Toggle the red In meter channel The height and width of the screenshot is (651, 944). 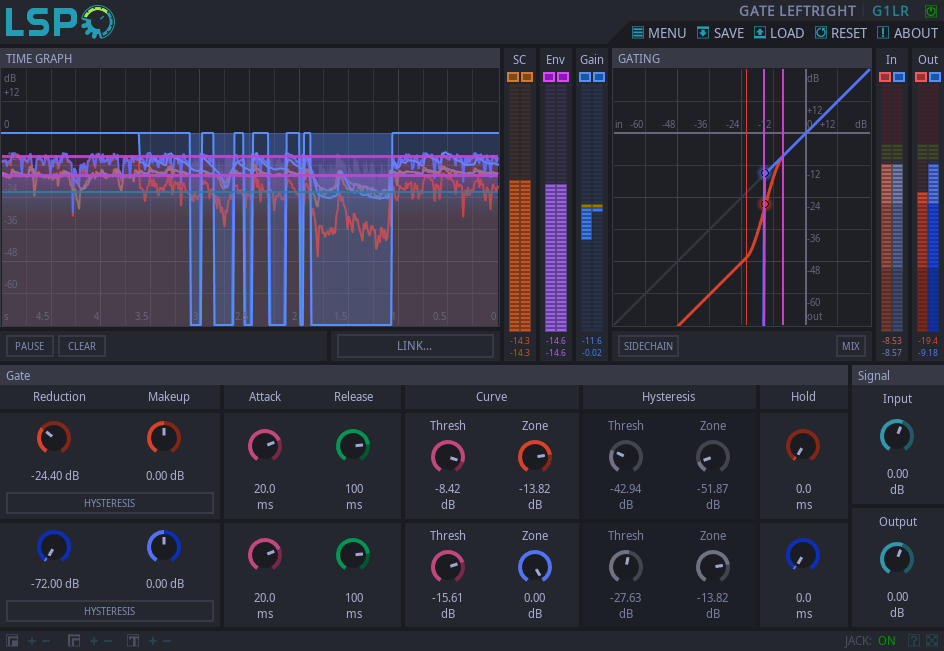point(885,77)
